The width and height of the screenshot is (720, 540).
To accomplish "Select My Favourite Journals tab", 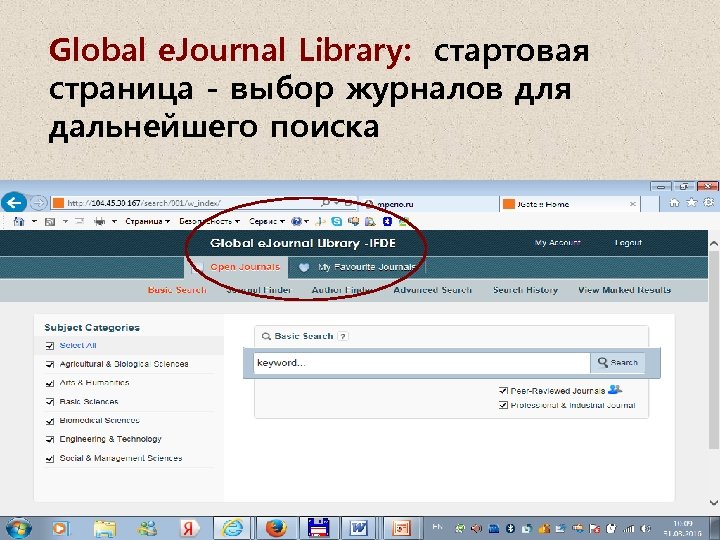I will 357,267.
